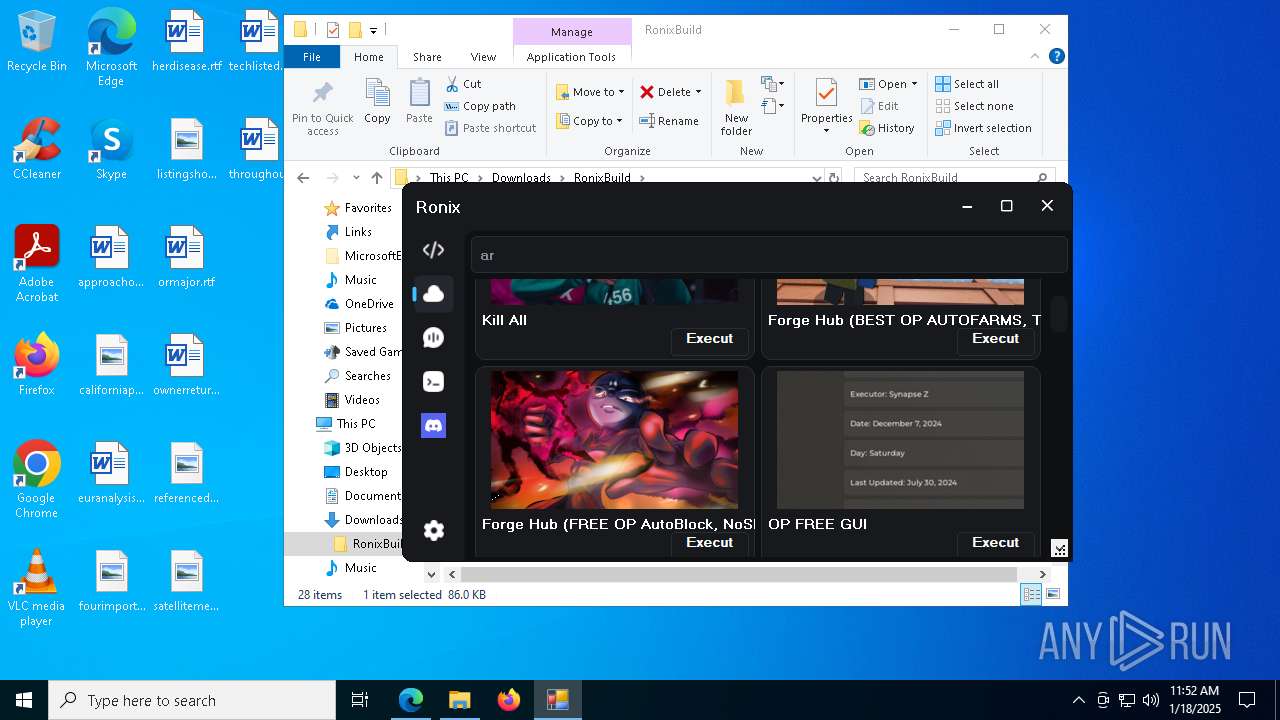1280x720 pixels.
Task: Open Firefox from the taskbar
Action: (509, 700)
